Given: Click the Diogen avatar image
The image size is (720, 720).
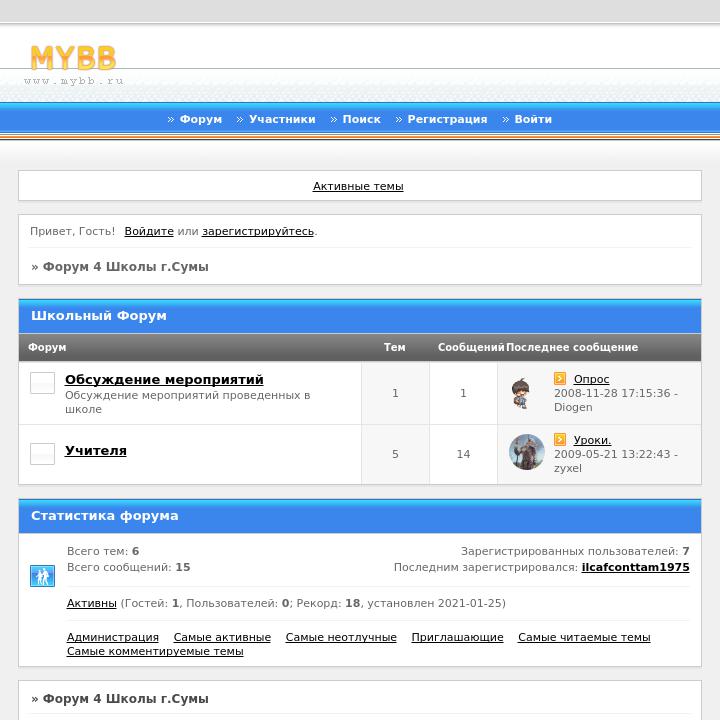Looking at the screenshot, I should 521,393.
